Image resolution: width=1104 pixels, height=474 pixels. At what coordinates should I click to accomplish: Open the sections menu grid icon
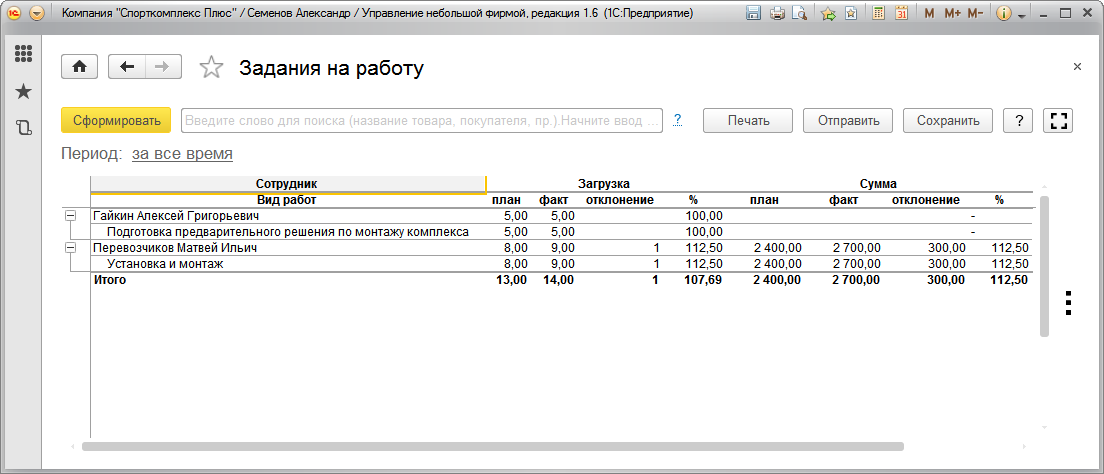tap(23, 54)
